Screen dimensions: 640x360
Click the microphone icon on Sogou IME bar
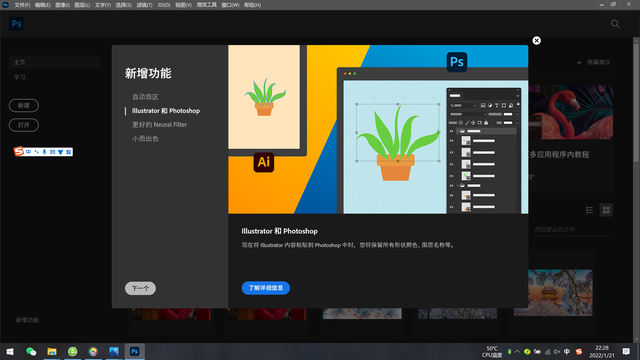coord(44,152)
